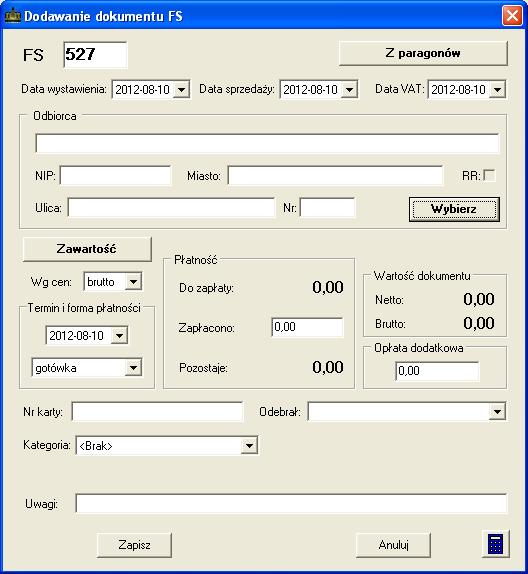Open the payment term date dropdown
528x574 pixels.
point(119,335)
